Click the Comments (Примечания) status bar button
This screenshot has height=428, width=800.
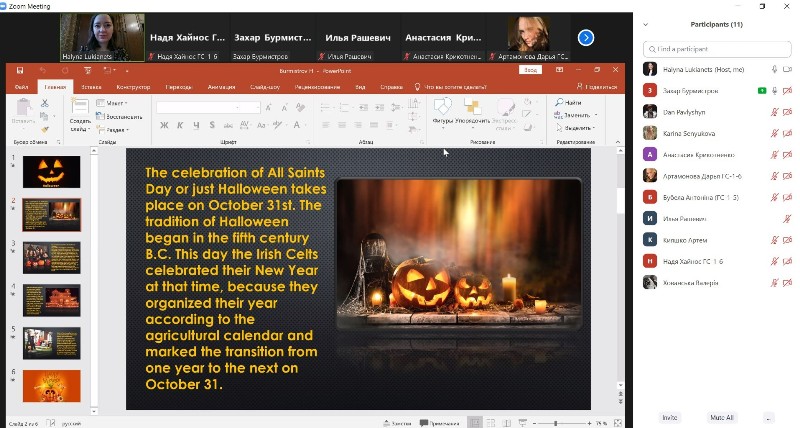click(x=440, y=423)
